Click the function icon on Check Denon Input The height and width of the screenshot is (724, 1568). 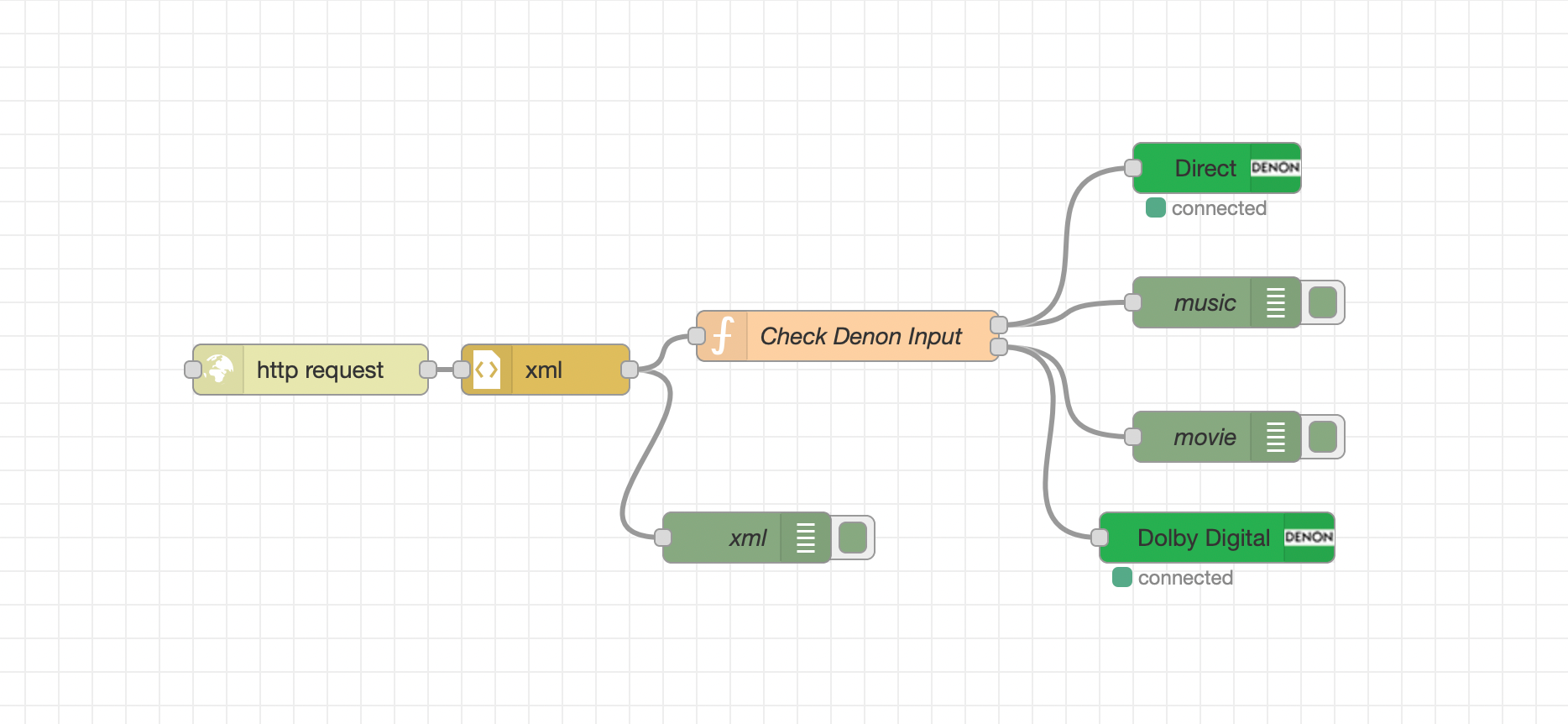point(722,336)
